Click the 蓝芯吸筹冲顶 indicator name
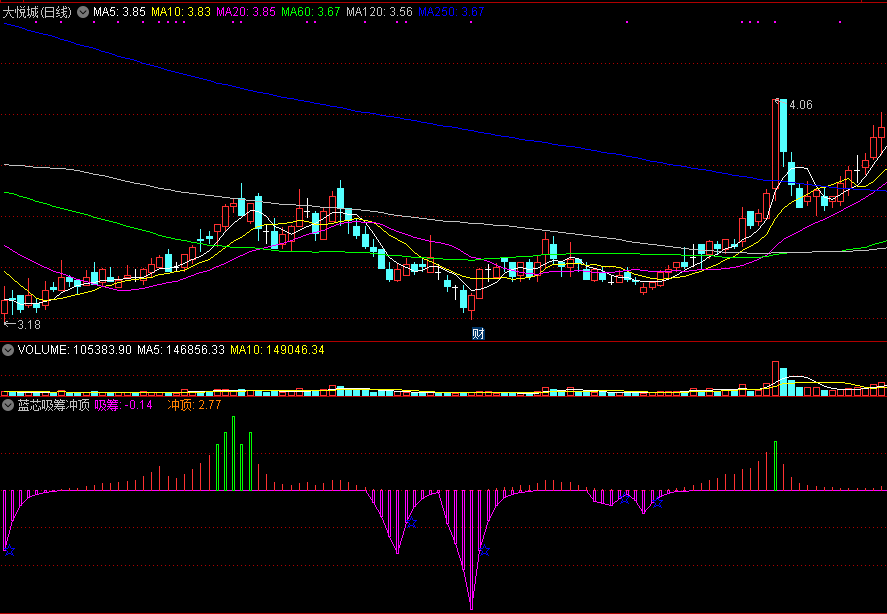 point(54,405)
